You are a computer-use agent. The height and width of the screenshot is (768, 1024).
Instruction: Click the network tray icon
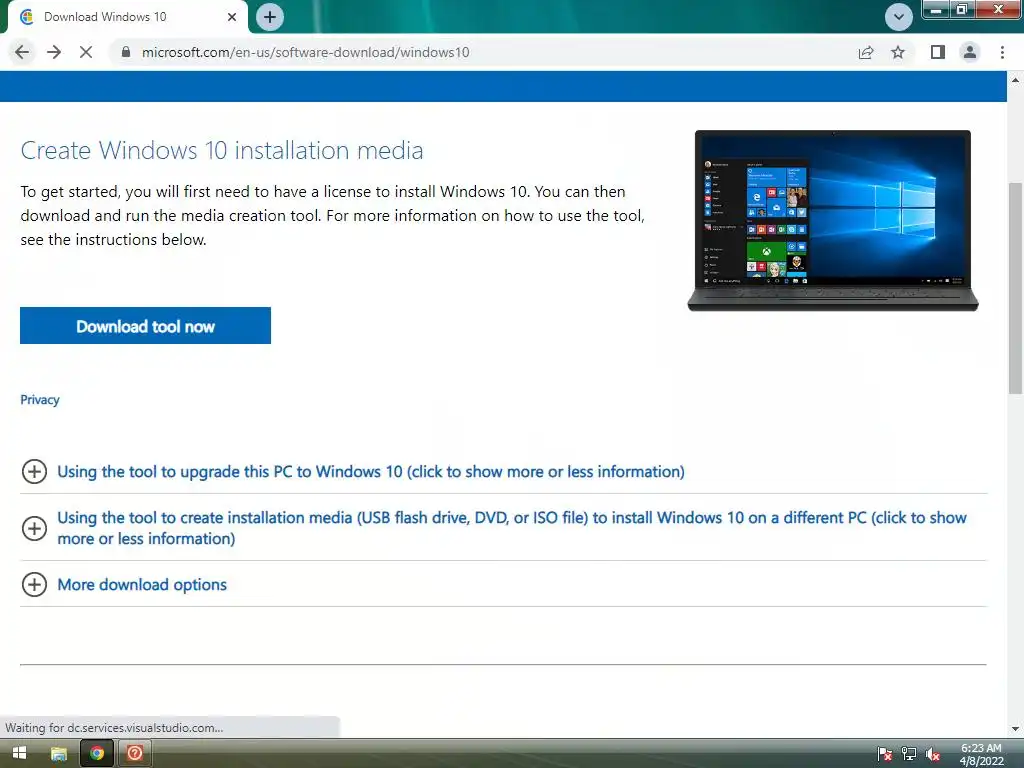pos(908,754)
